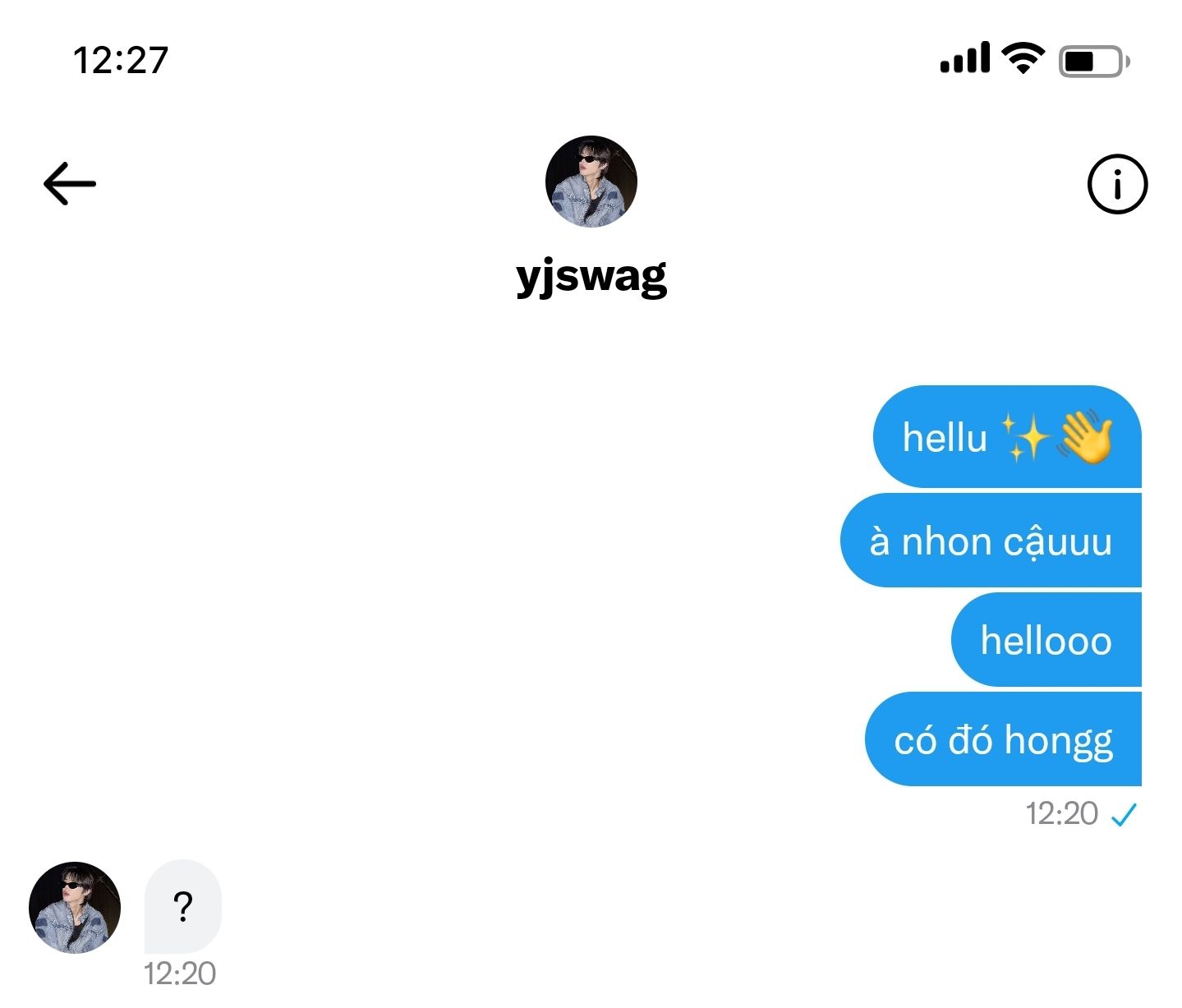Image resolution: width=1182 pixels, height=1008 pixels.
Task: Tap the battery level icon
Action: (x=1093, y=62)
